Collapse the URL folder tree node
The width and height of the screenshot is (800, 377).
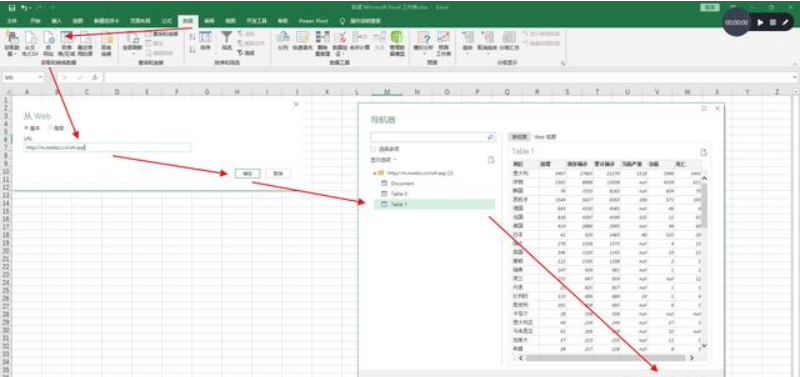(374, 173)
